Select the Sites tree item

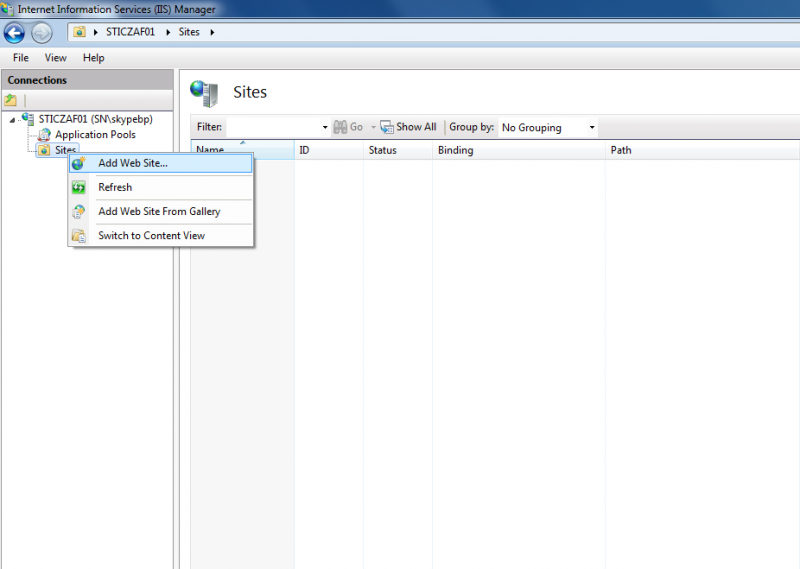pyautogui.click(x=65, y=150)
